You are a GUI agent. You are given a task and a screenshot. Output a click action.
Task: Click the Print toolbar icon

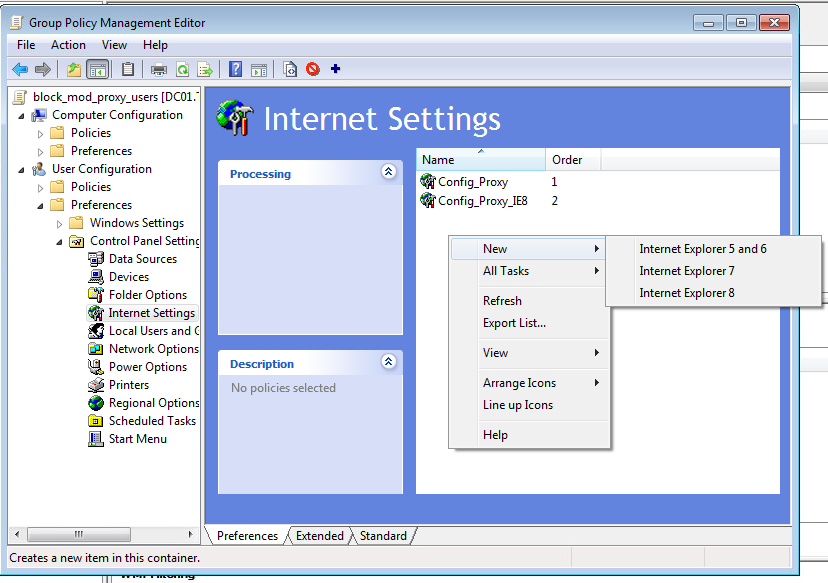[x=158, y=69]
